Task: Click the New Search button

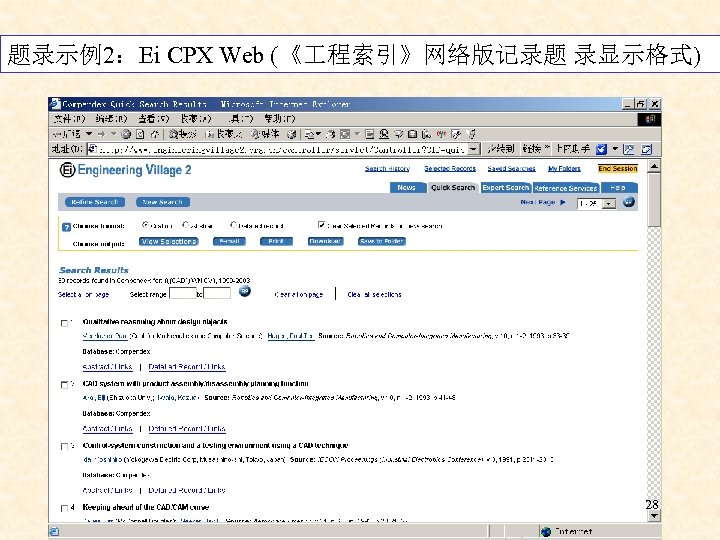Action: (x=163, y=202)
